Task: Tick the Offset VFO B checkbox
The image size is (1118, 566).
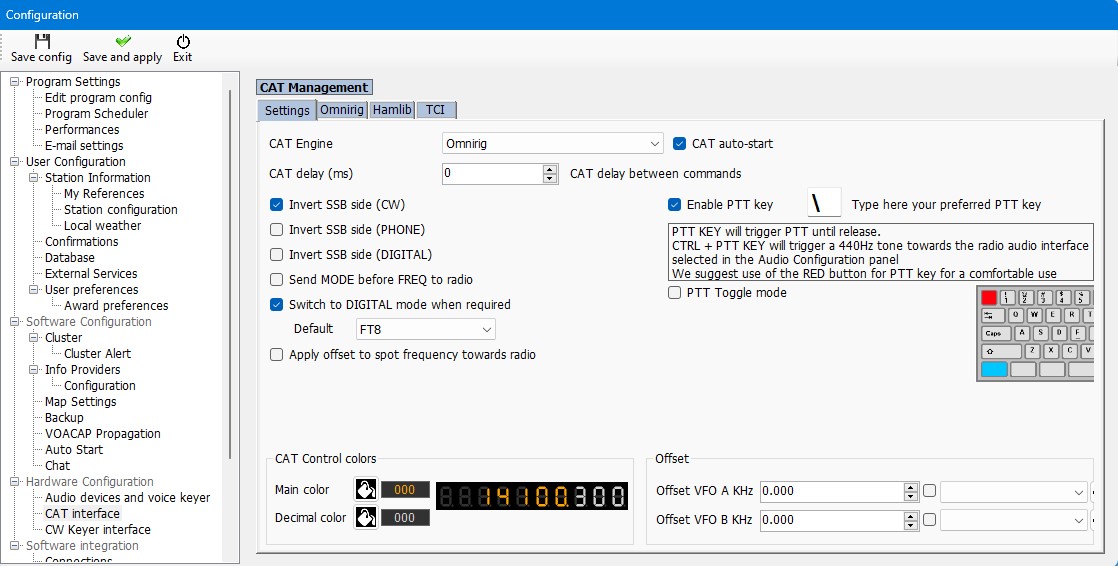Action: 929,520
